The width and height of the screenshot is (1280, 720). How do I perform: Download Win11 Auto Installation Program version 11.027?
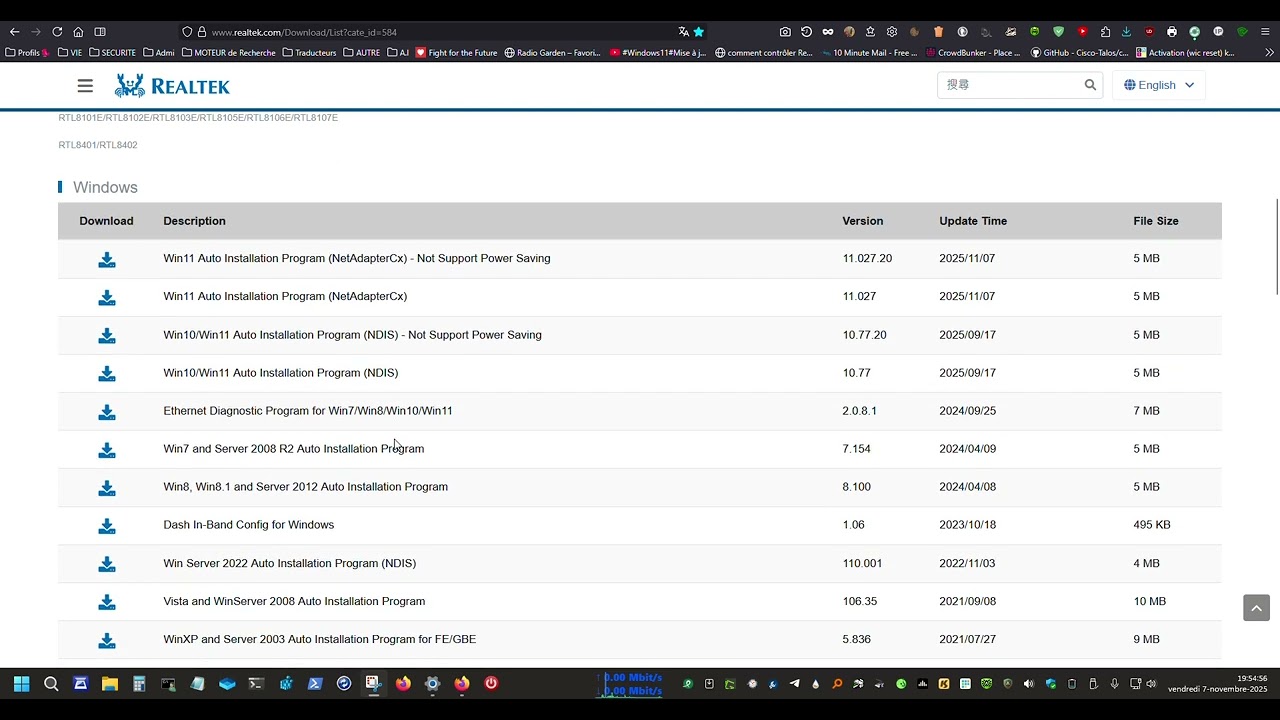[x=107, y=298]
